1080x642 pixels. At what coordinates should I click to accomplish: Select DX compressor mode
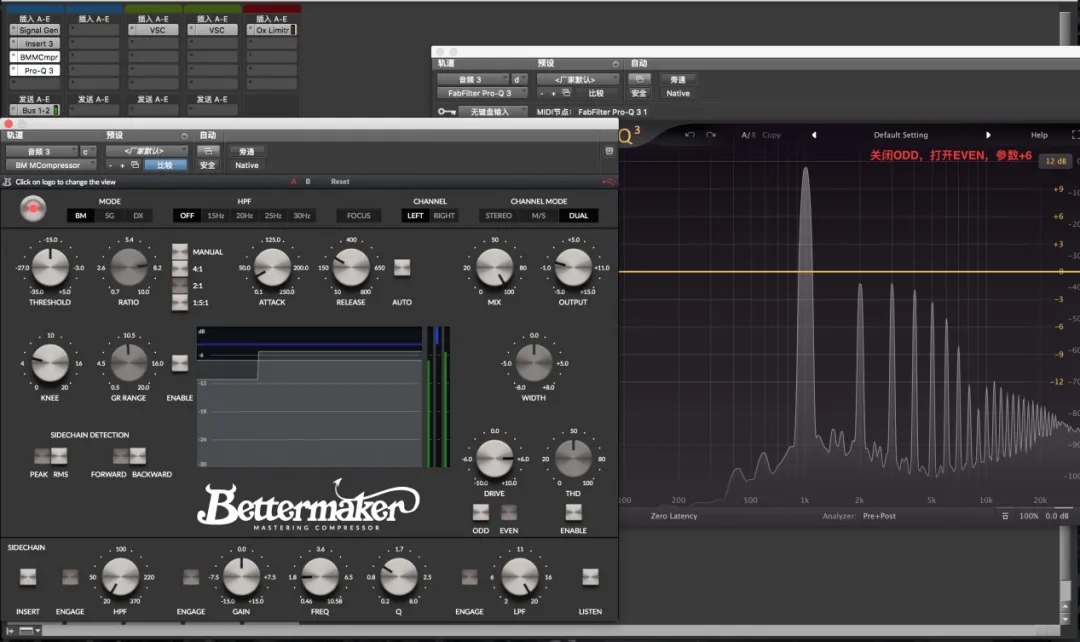[x=138, y=216]
